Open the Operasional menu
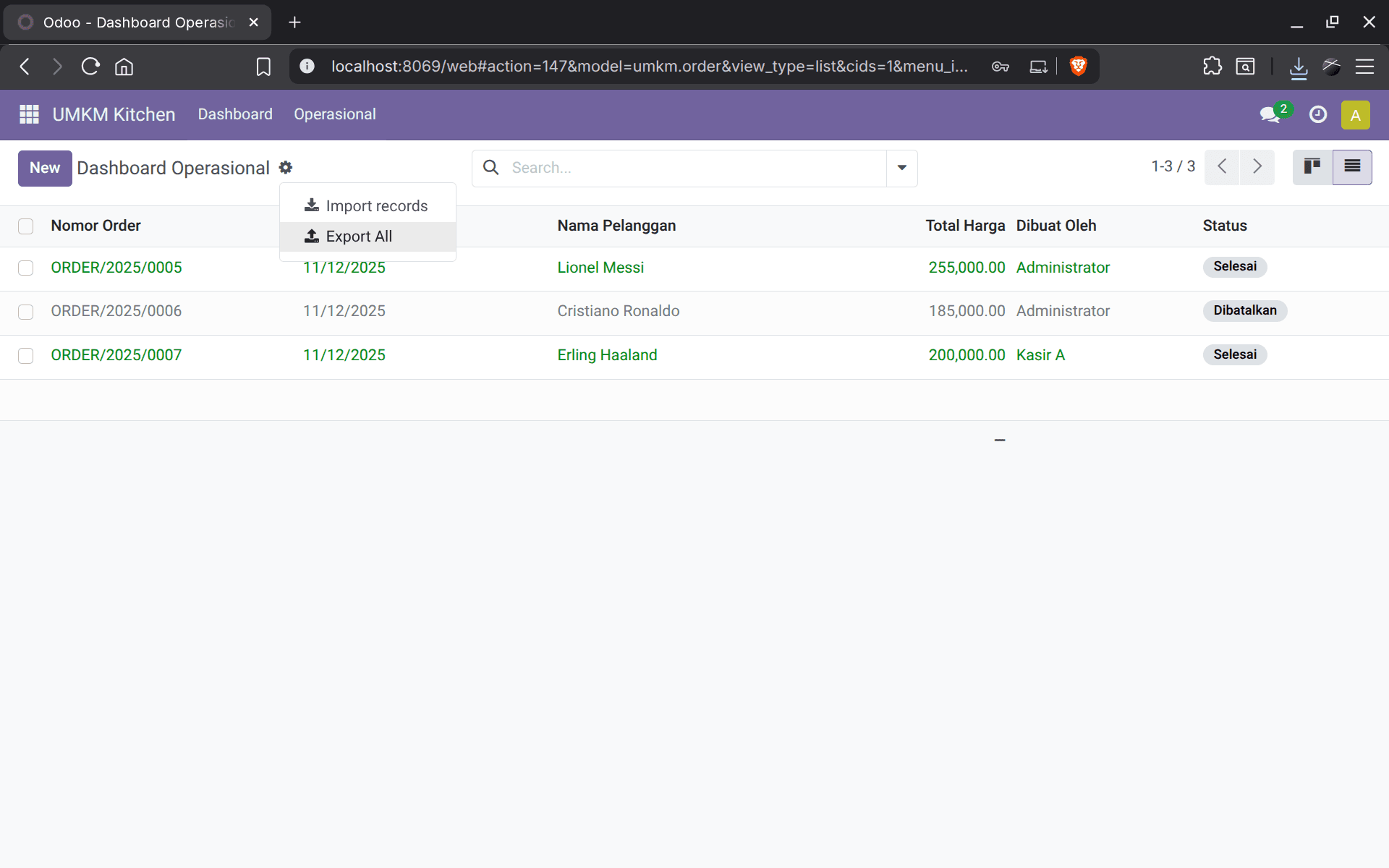The height and width of the screenshot is (868, 1389). point(335,114)
